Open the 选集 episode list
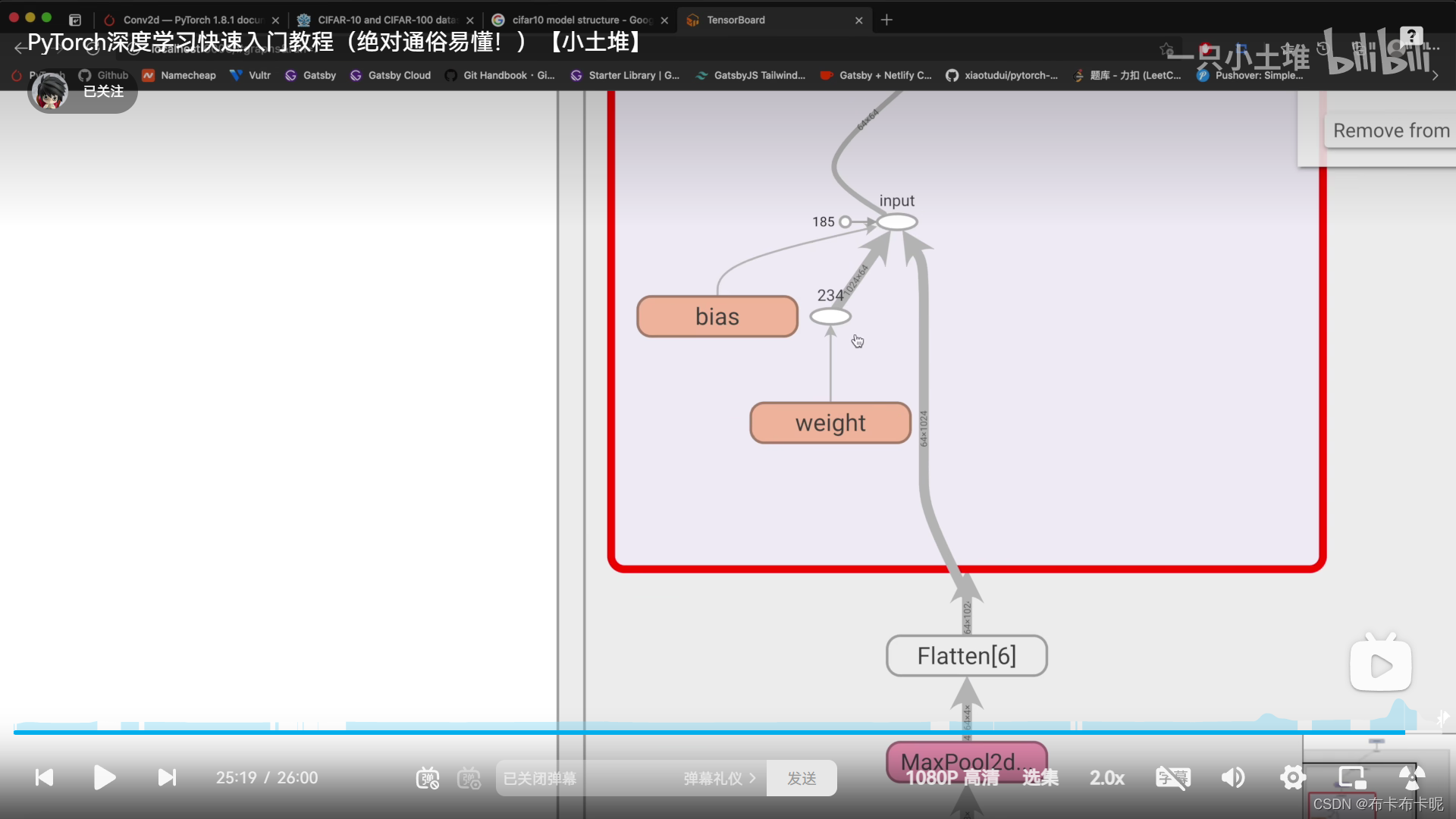This screenshot has width=1456, height=819. (1040, 778)
